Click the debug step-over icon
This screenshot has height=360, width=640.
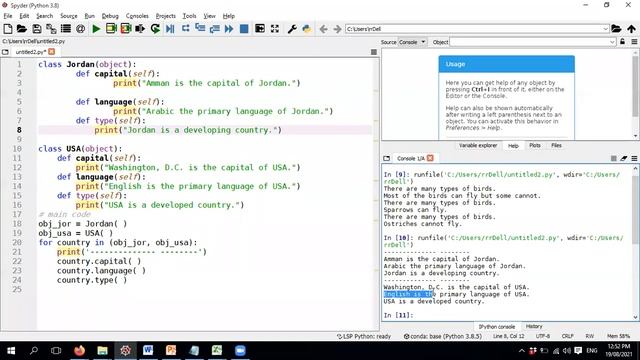coord(185,29)
